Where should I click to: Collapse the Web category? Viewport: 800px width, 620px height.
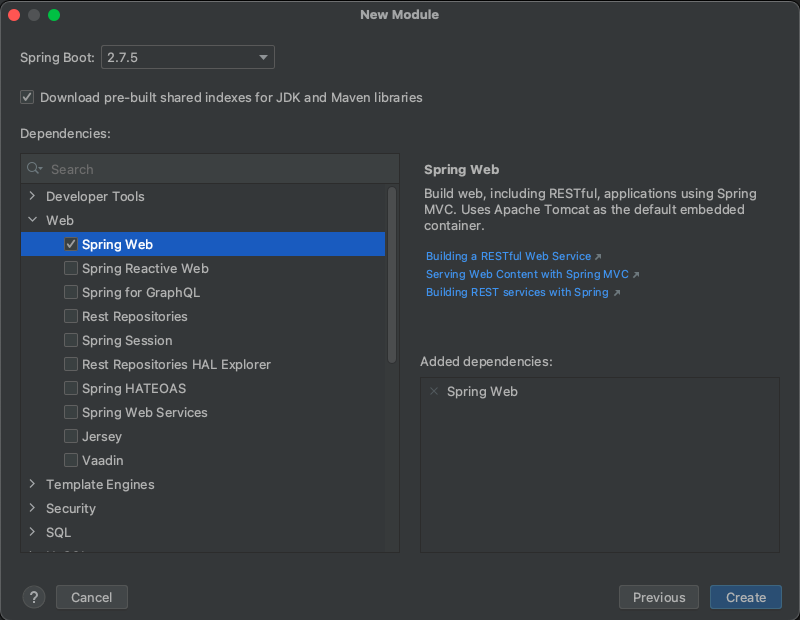pos(33,220)
